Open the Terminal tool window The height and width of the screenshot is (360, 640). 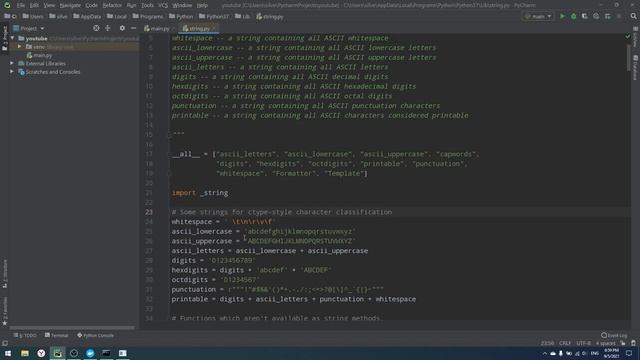(56, 335)
